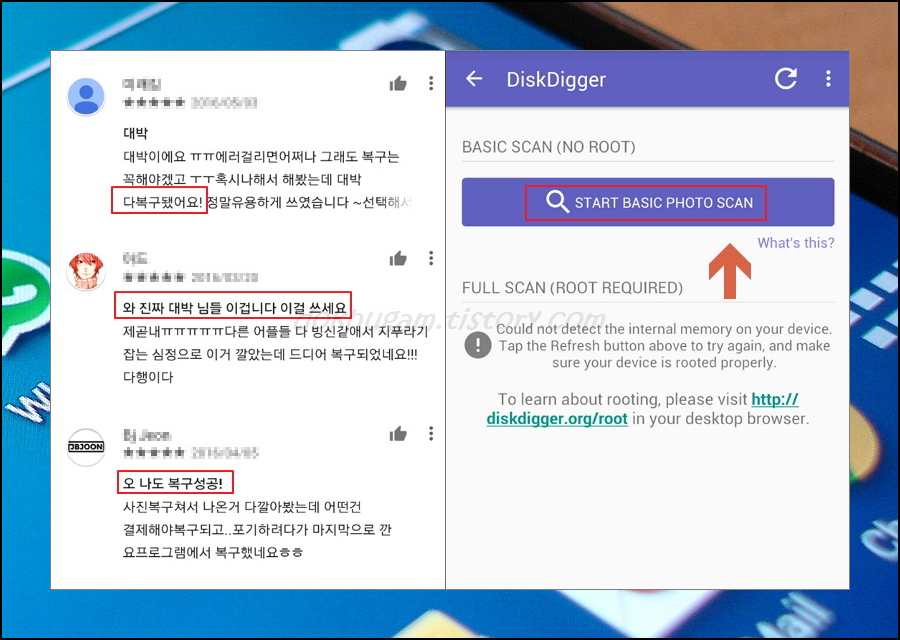Open the diskdigger.org/root link
Image resolution: width=900 pixels, height=640 pixels.
[x=642, y=409]
